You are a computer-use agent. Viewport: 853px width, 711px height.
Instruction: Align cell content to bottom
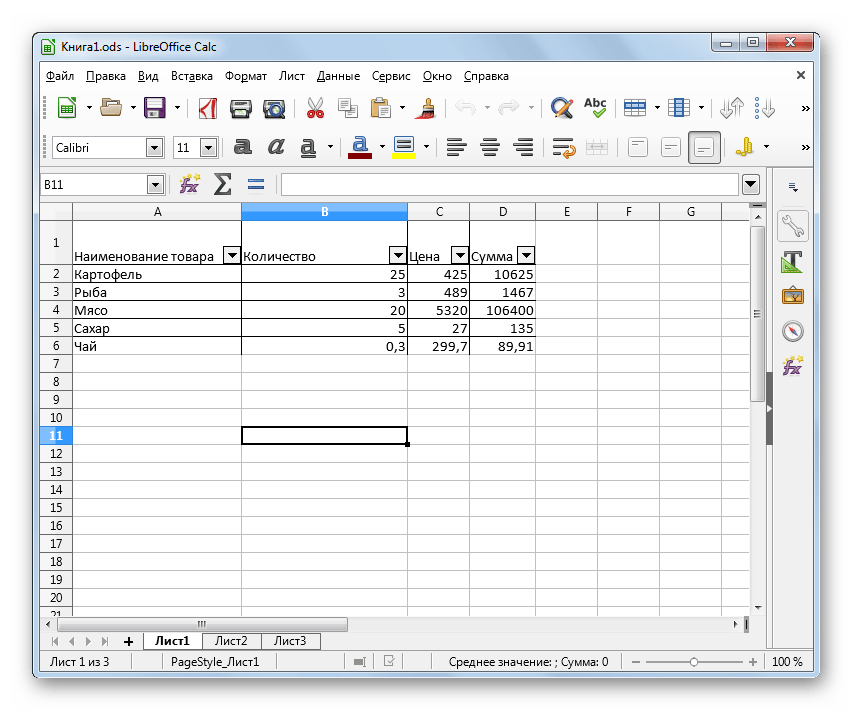[x=704, y=147]
